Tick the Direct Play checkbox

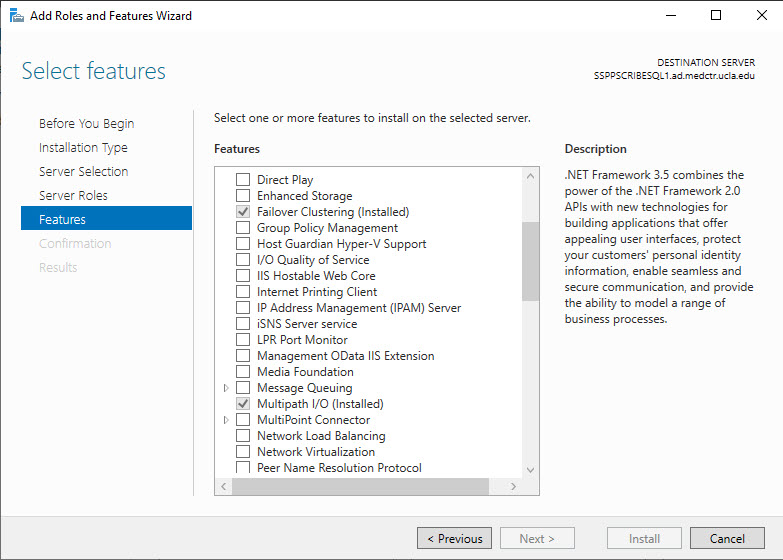[x=243, y=180]
